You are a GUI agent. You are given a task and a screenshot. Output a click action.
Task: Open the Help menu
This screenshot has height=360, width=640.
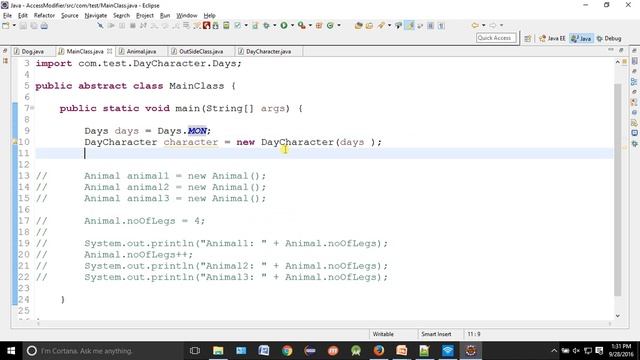(209, 16)
